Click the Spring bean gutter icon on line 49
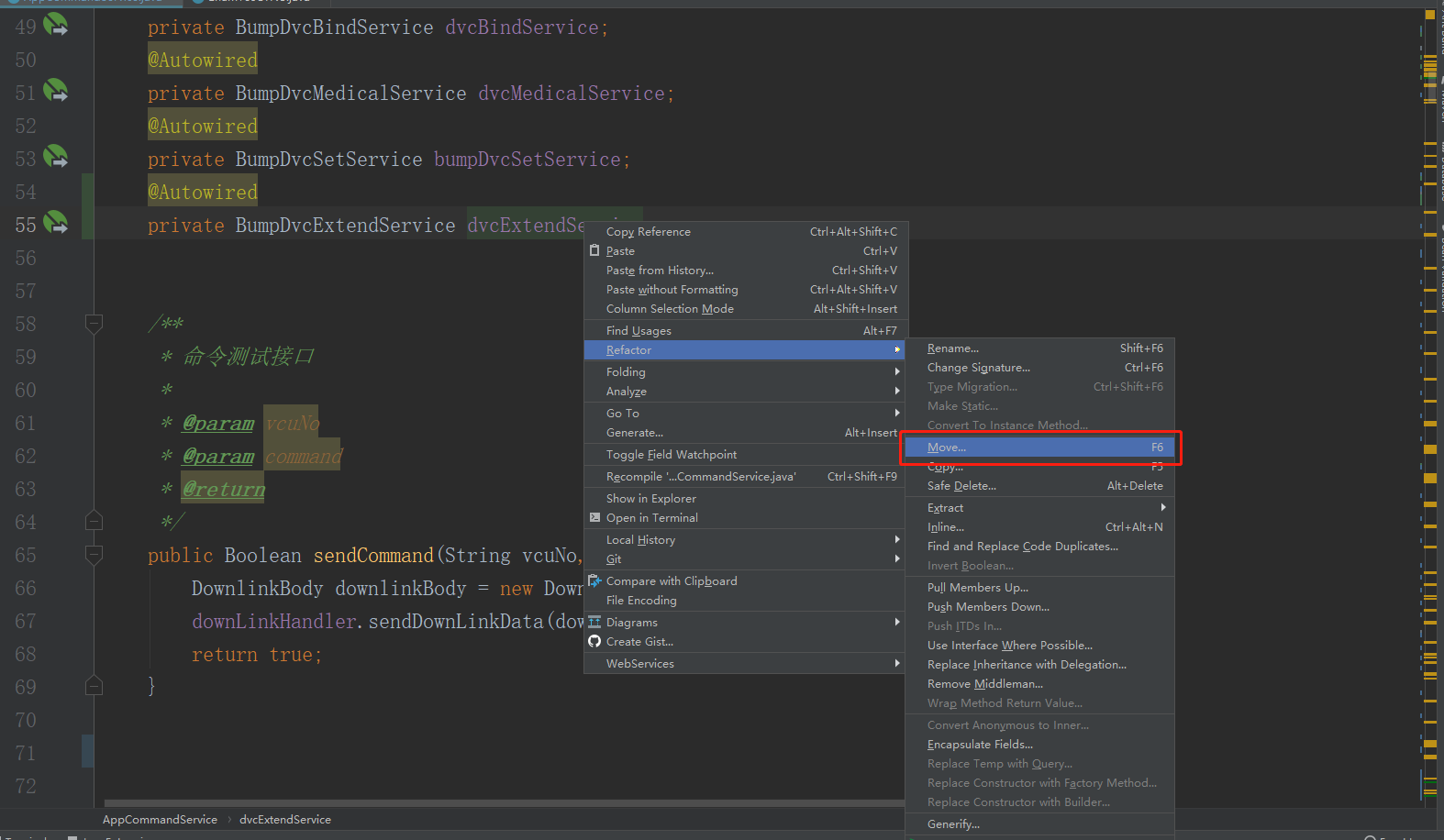Image resolution: width=1444 pixels, height=840 pixels. 56,26
